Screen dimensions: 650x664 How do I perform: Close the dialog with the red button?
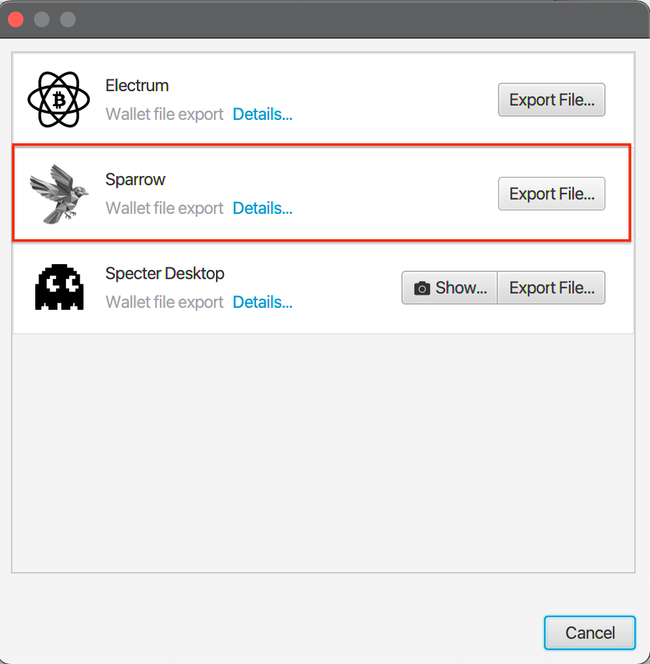point(16,19)
